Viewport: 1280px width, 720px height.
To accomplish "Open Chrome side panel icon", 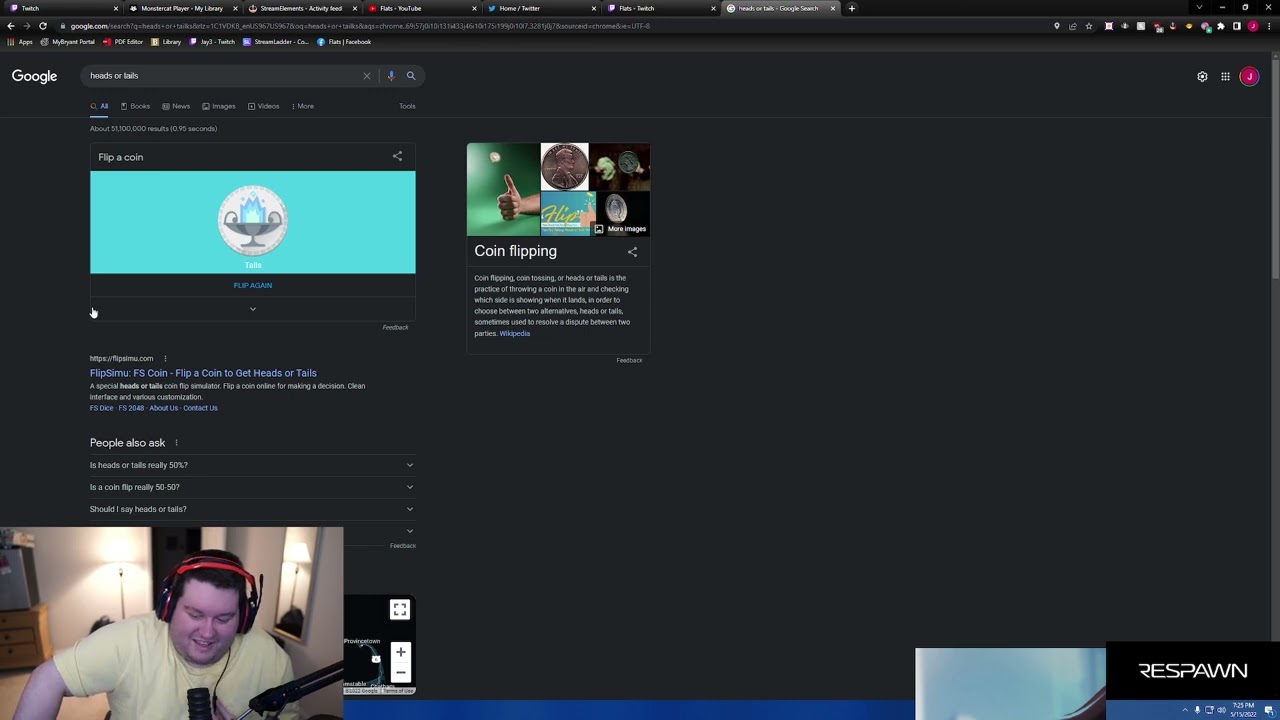I will point(1236,26).
